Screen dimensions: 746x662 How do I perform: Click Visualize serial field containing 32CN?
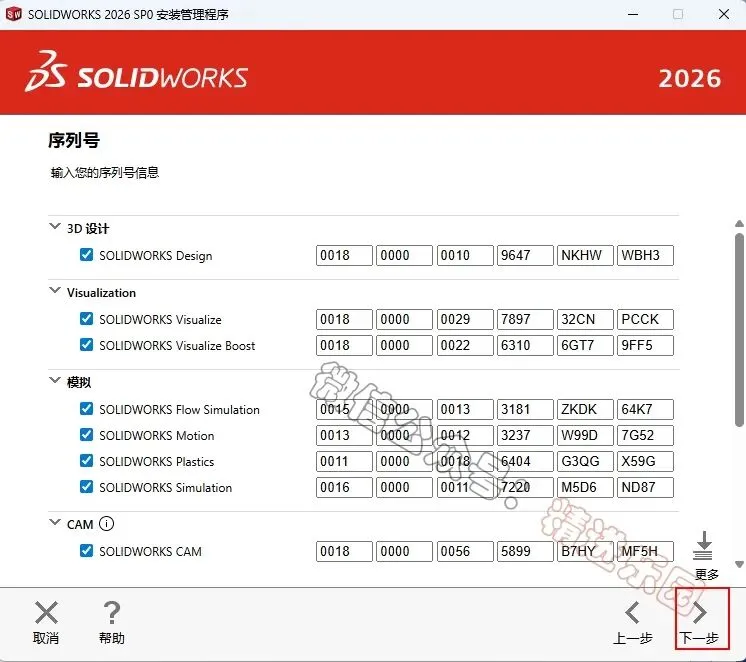point(585,319)
